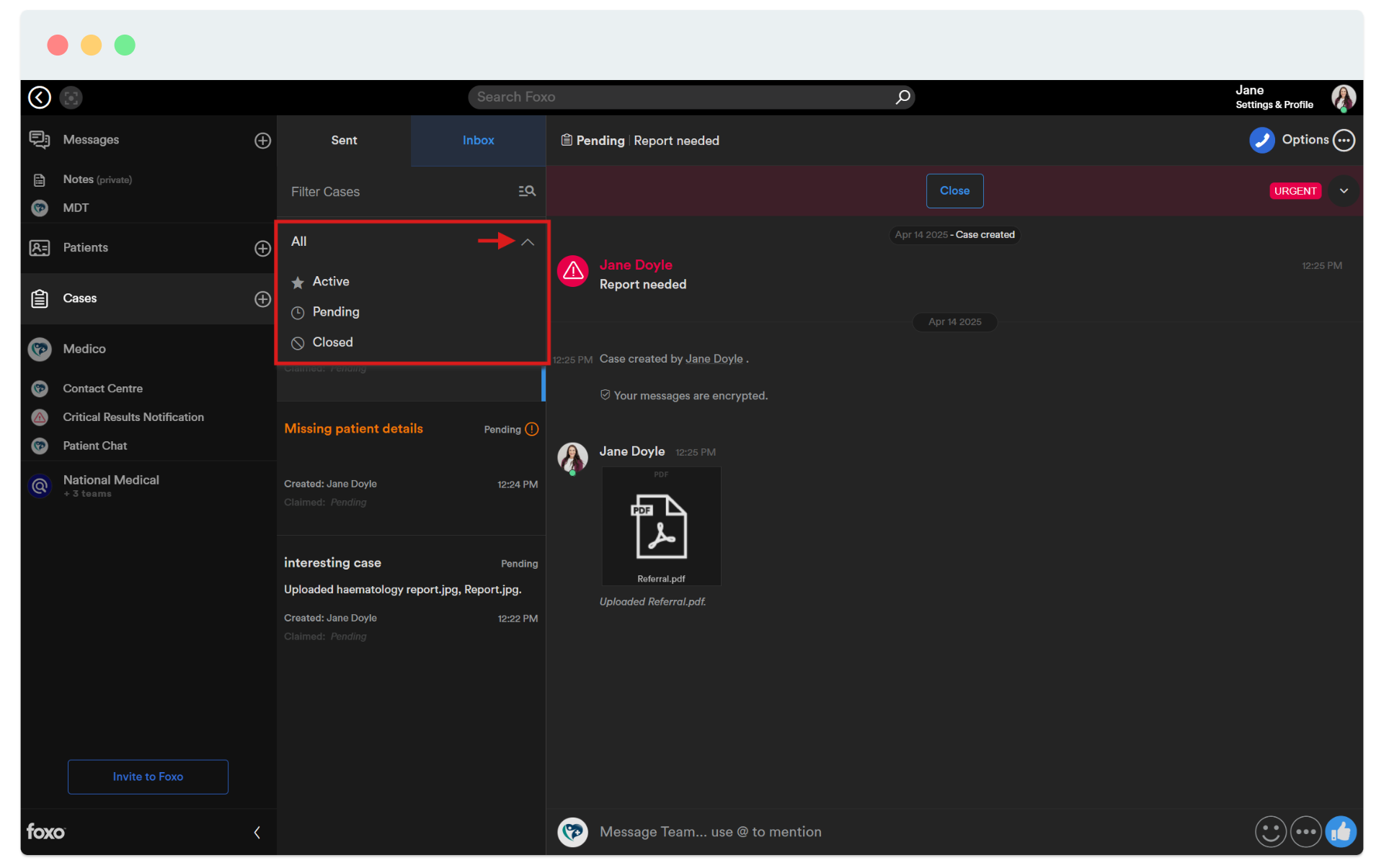The width and height of the screenshot is (1384, 868).
Task: Open the Options ellipsis menu
Action: 1344,141
